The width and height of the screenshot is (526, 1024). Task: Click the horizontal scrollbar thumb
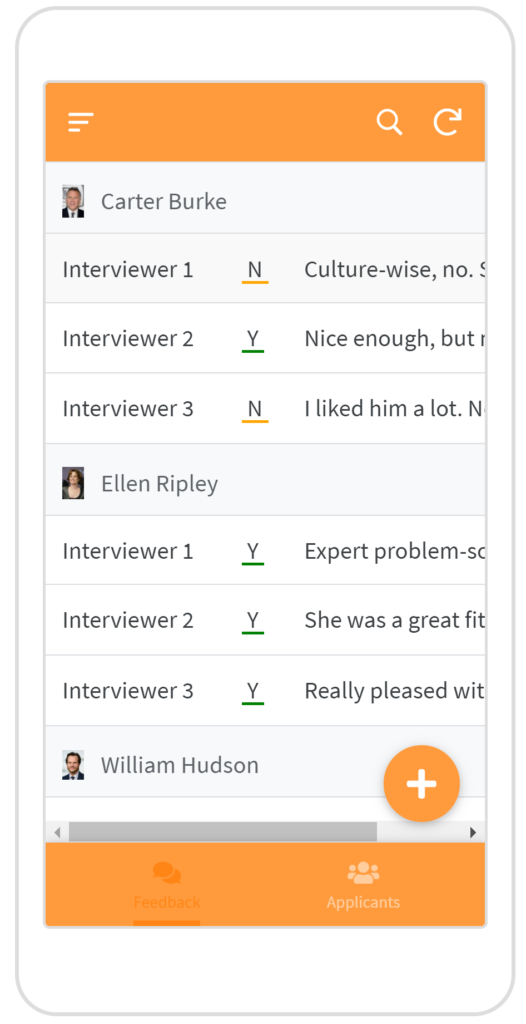pyautogui.click(x=223, y=832)
